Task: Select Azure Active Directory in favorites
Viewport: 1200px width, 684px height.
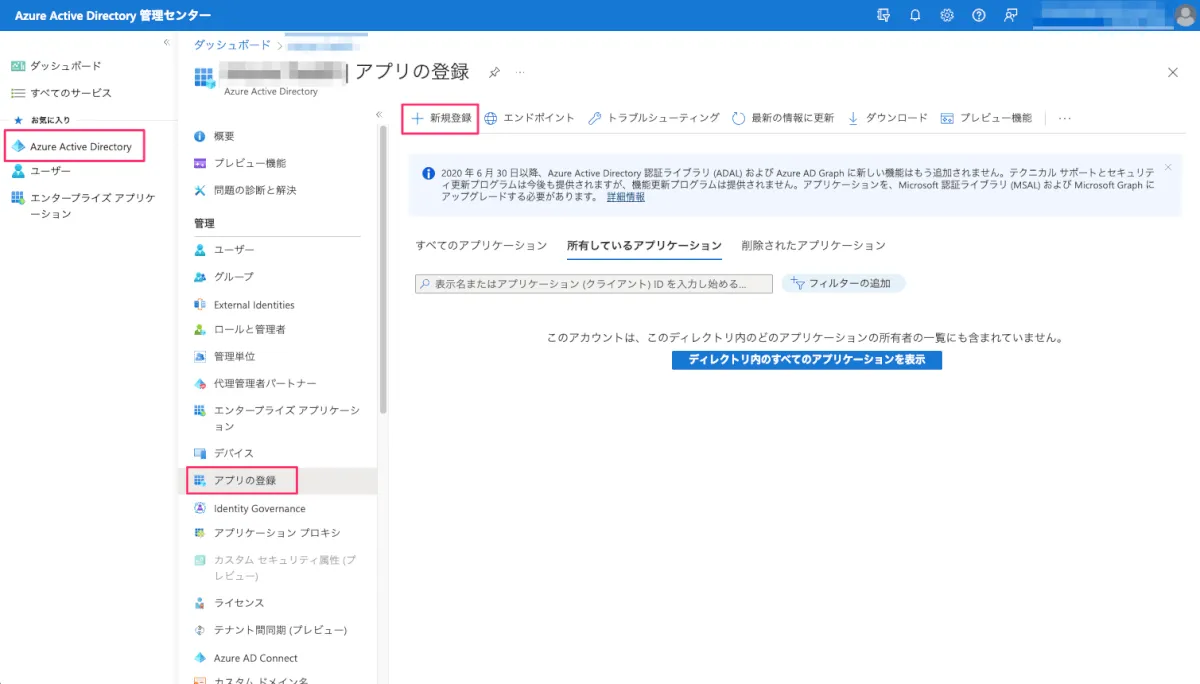Action: coord(80,147)
